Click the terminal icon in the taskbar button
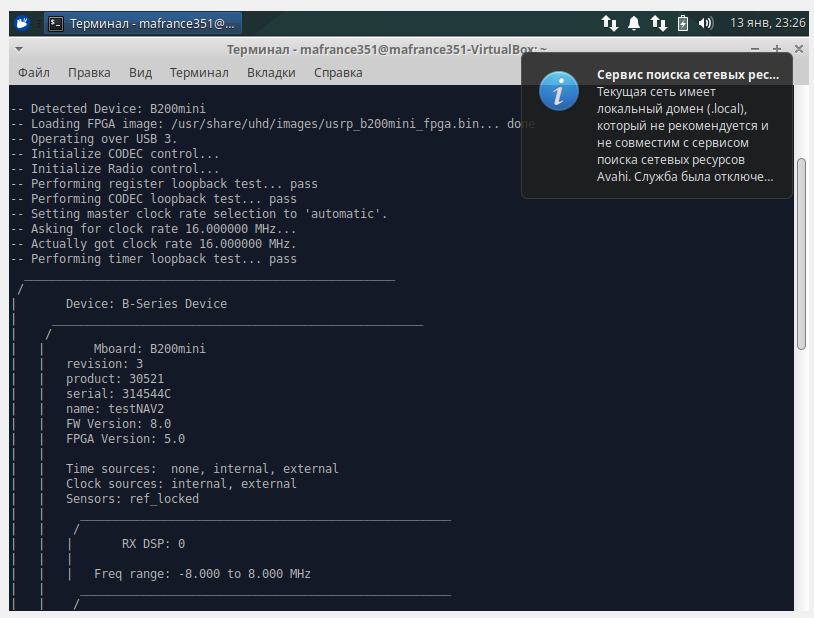 [56, 24]
